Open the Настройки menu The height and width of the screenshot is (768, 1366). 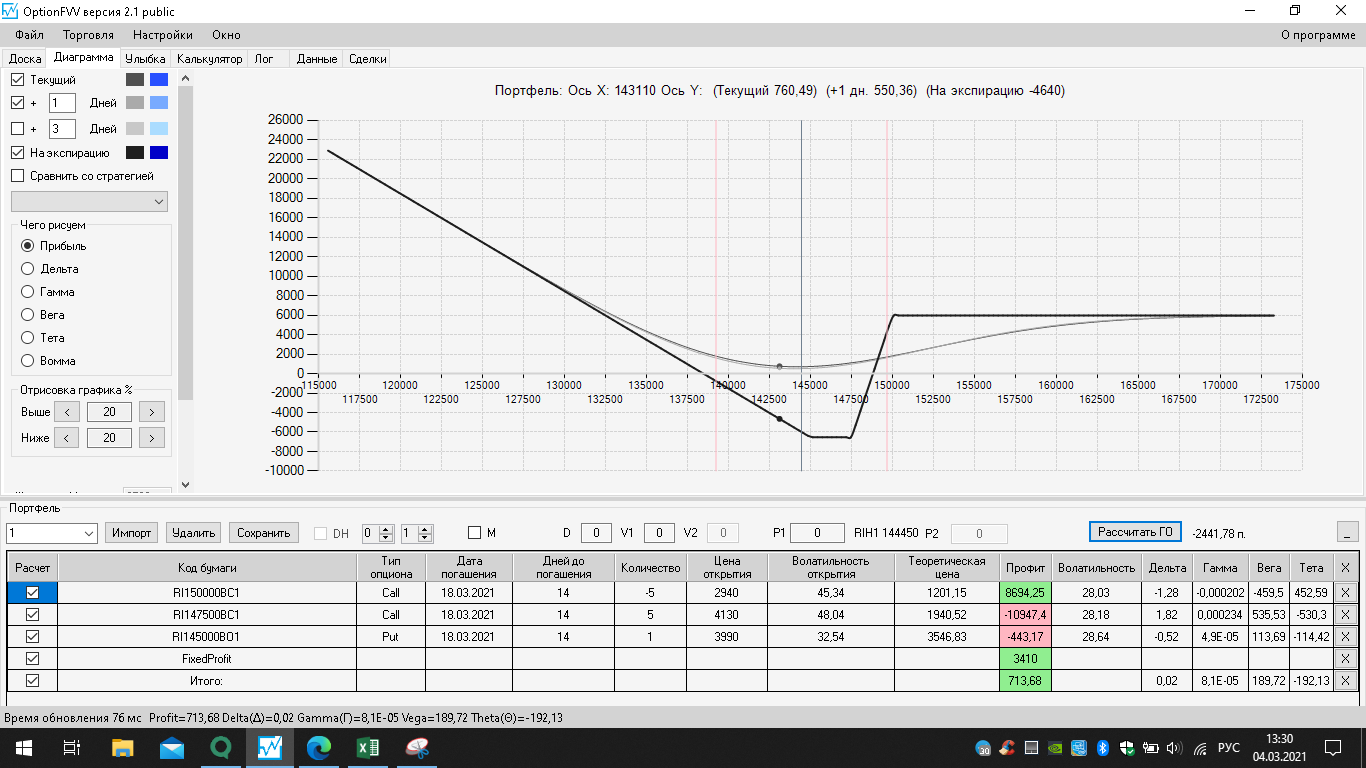pyautogui.click(x=163, y=35)
